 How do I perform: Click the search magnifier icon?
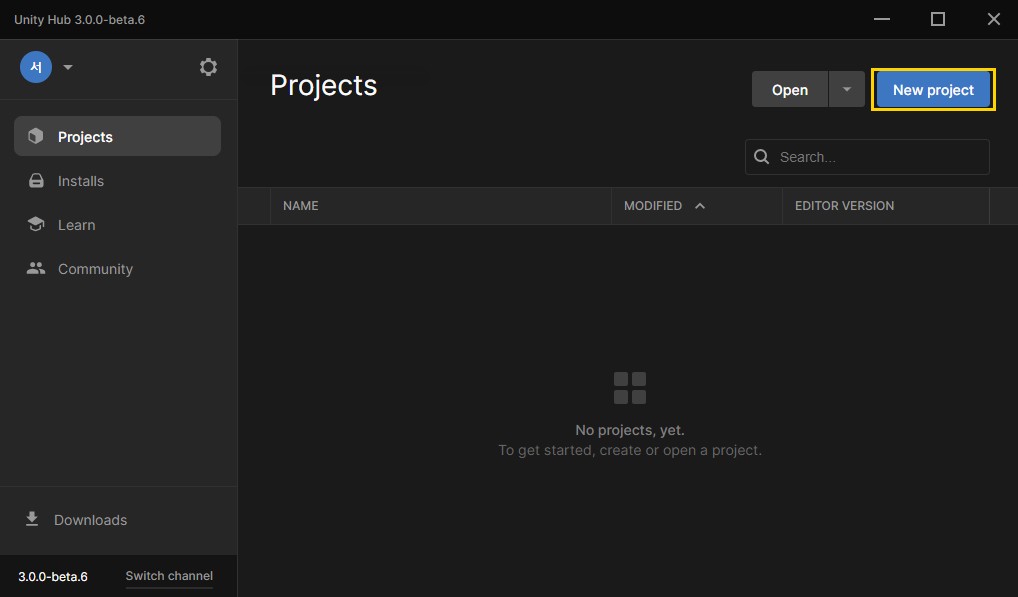tap(762, 156)
